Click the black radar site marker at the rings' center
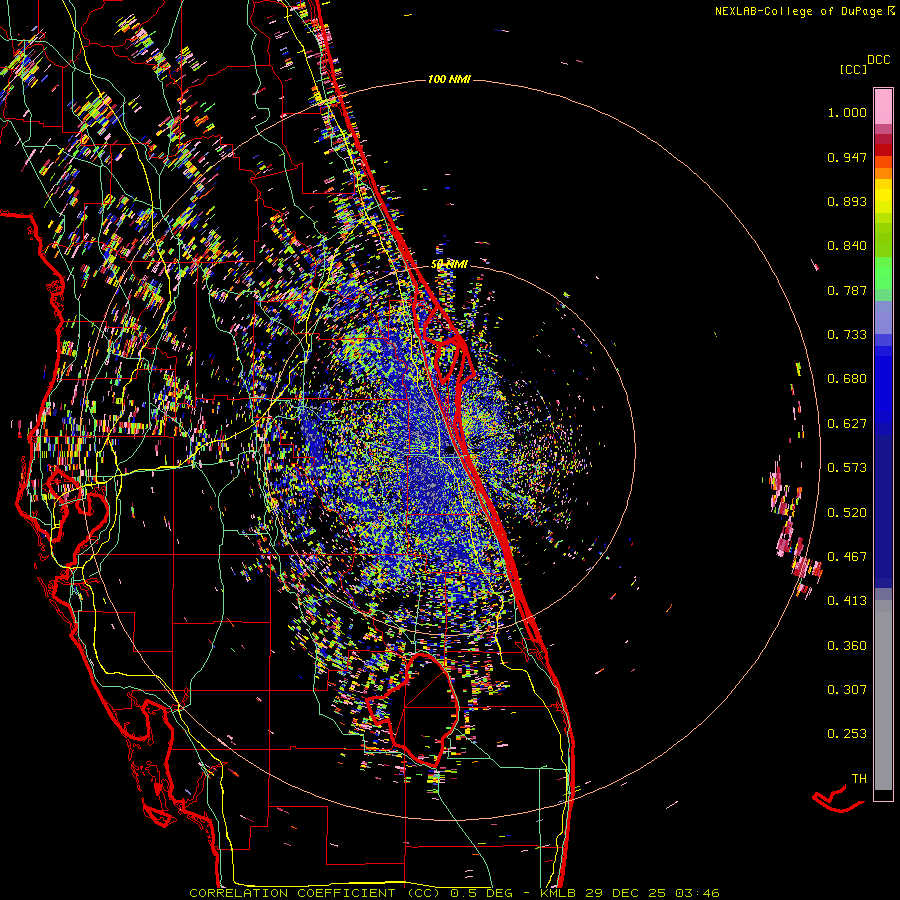 point(449,450)
